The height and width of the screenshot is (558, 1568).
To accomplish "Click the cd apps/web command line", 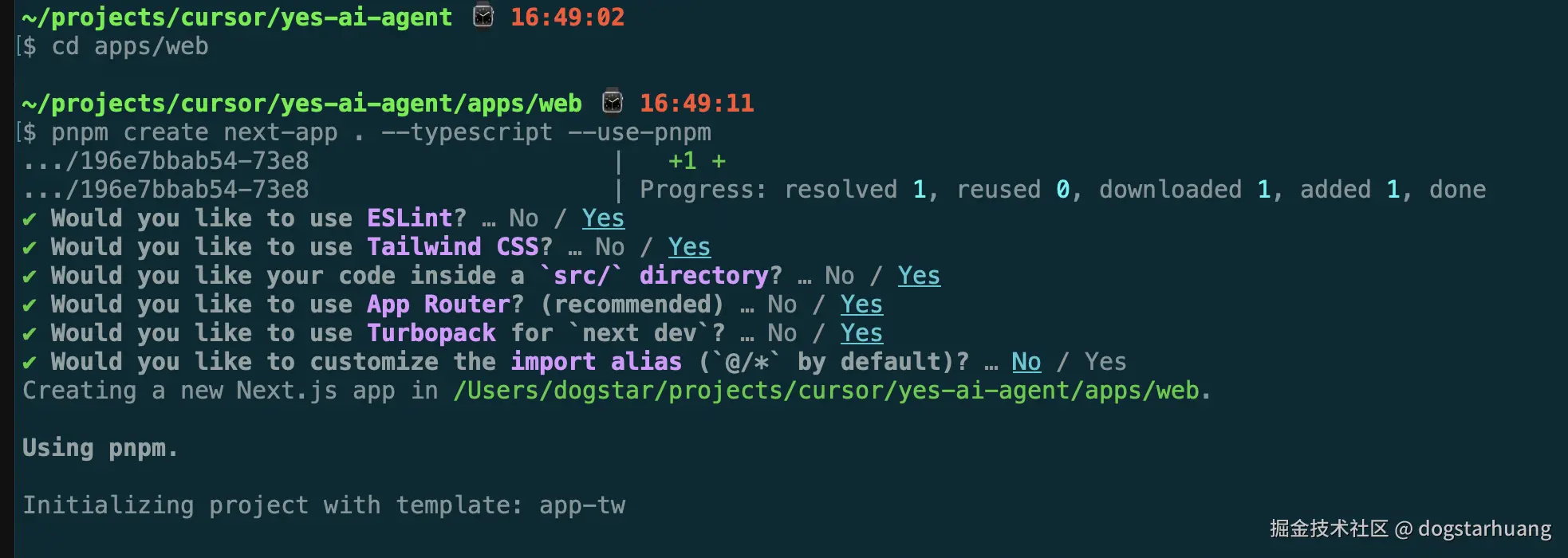I will click(130, 46).
